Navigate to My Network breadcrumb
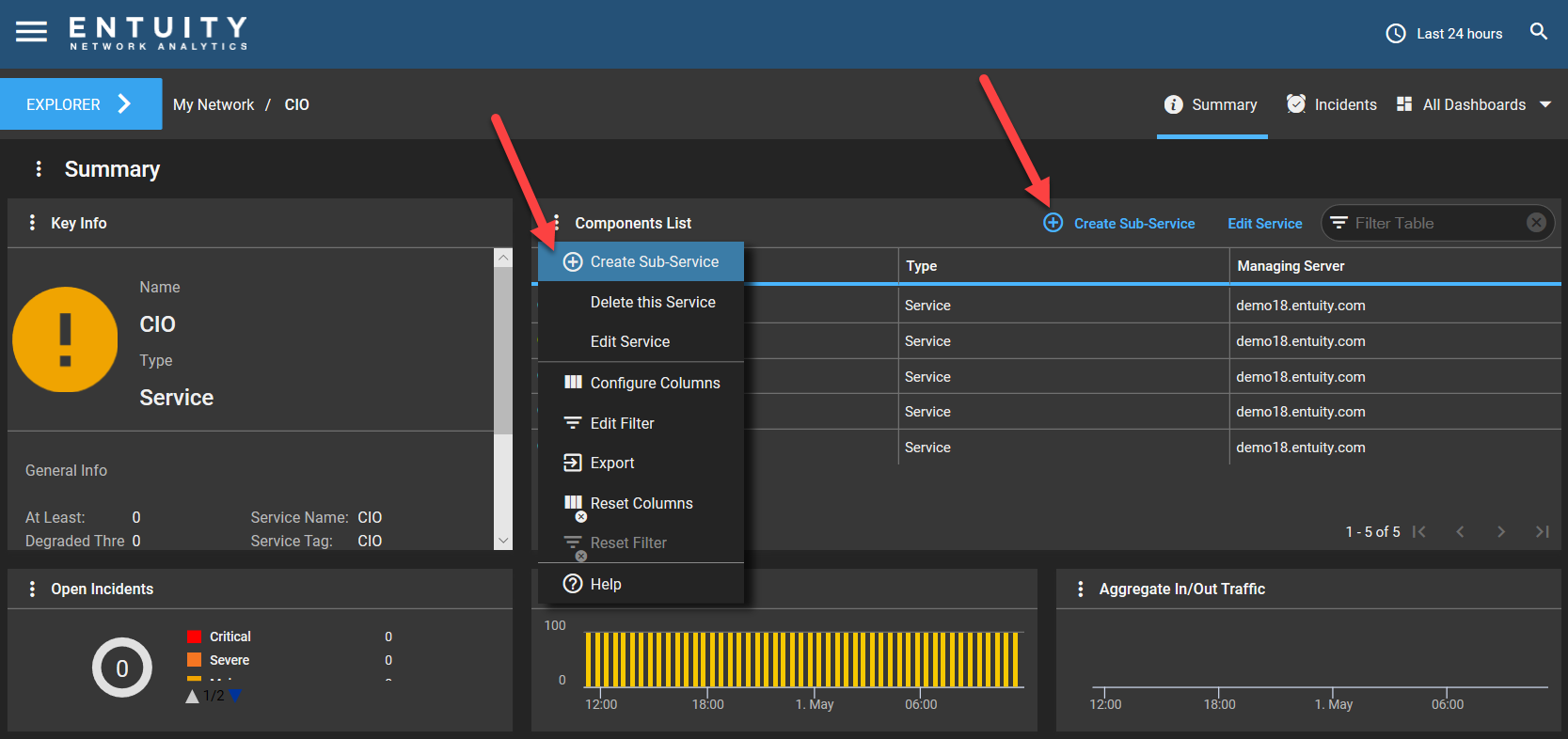Image resolution: width=1568 pixels, height=739 pixels. coord(214,104)
